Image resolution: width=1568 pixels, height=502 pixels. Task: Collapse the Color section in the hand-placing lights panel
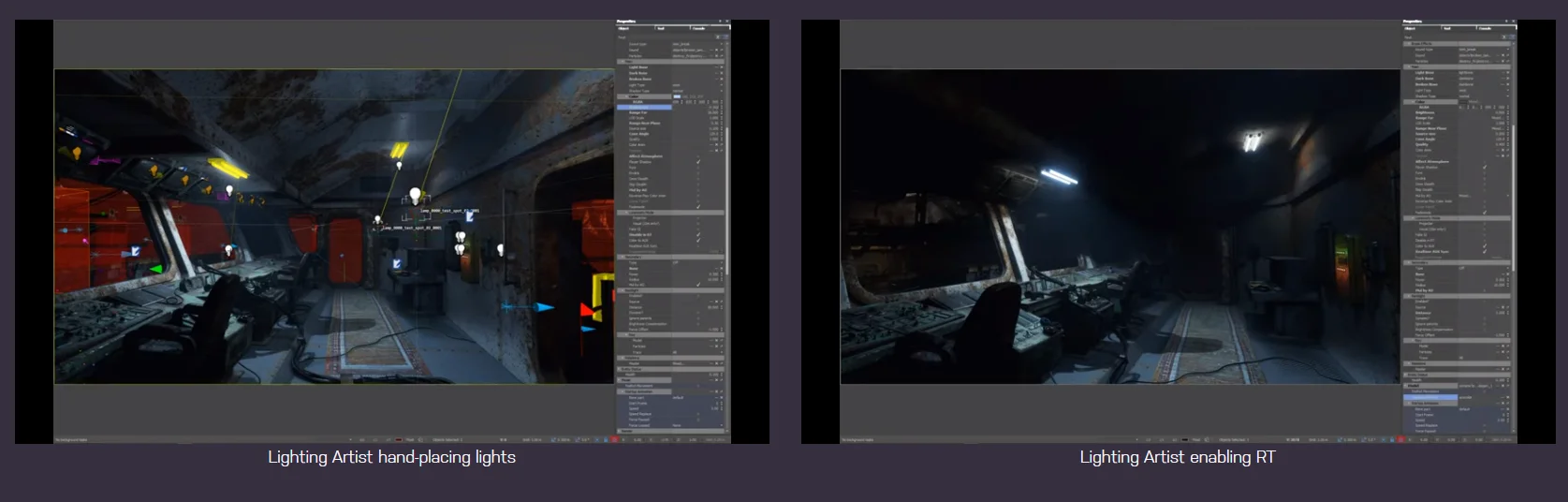626,96
